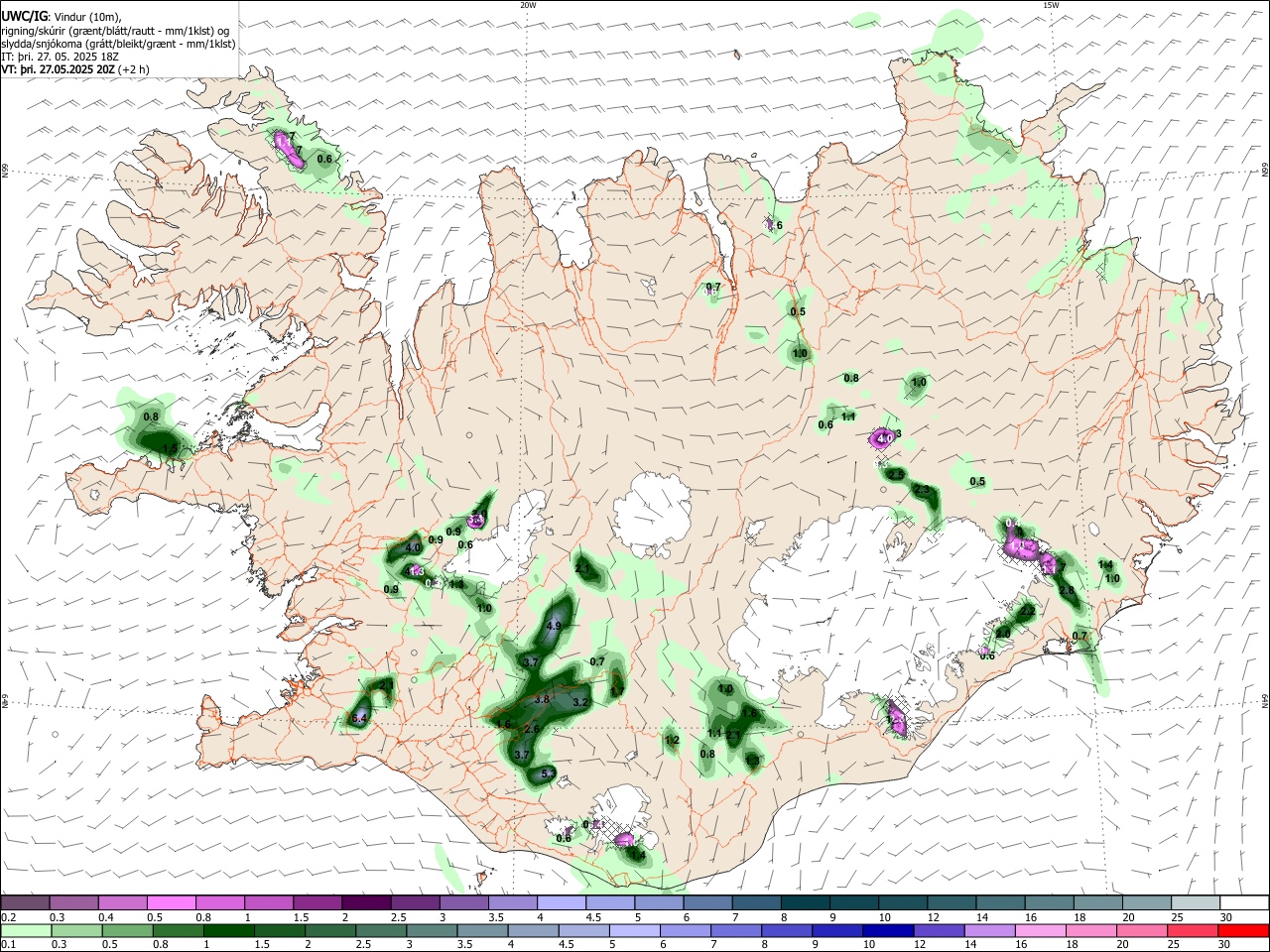Screen dimensions: 1270x952
Task: Click the bright red swatch in the legend
Action: [1243, 930]
